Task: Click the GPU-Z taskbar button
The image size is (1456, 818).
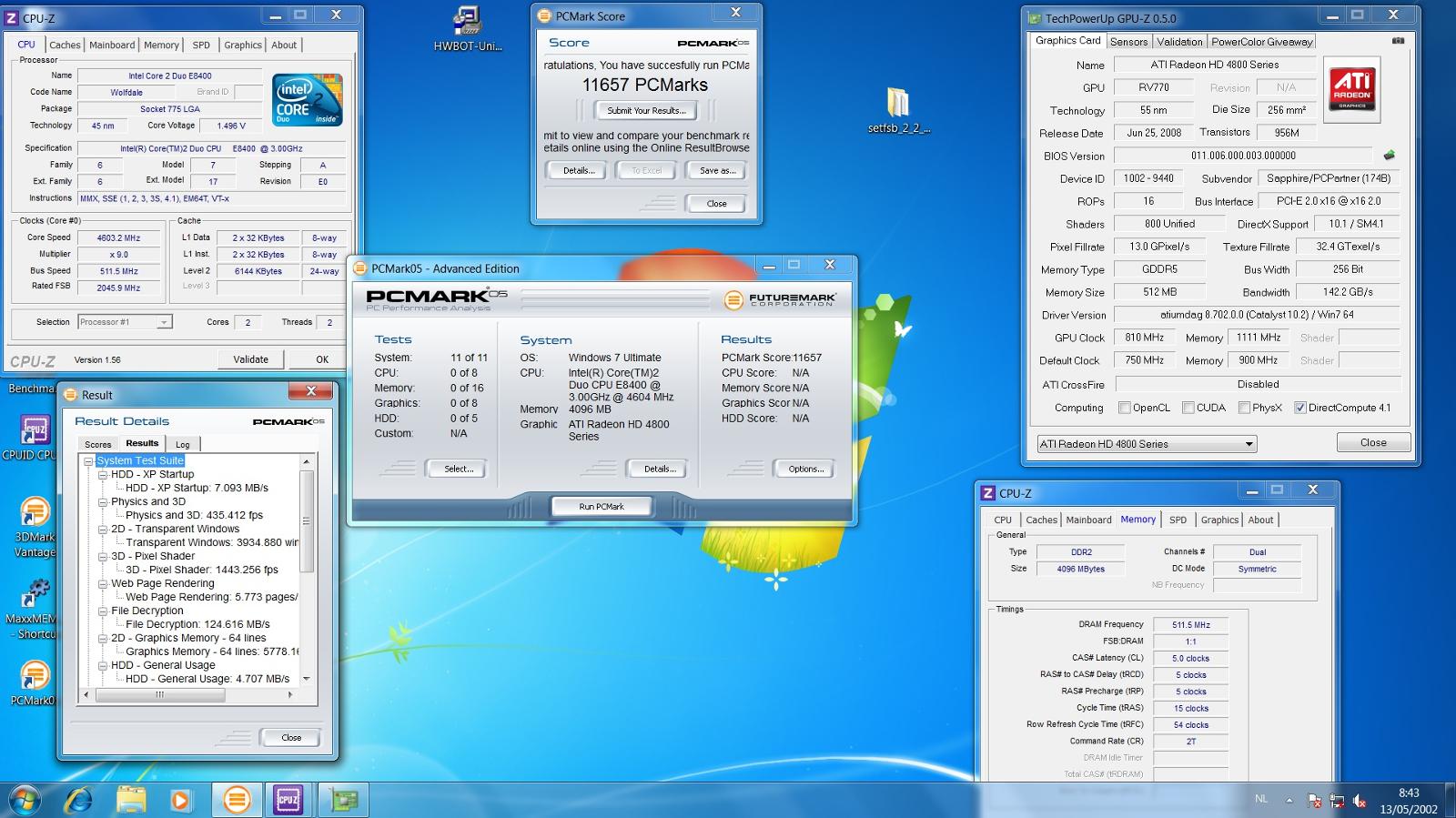Action: tap(343, 800)
